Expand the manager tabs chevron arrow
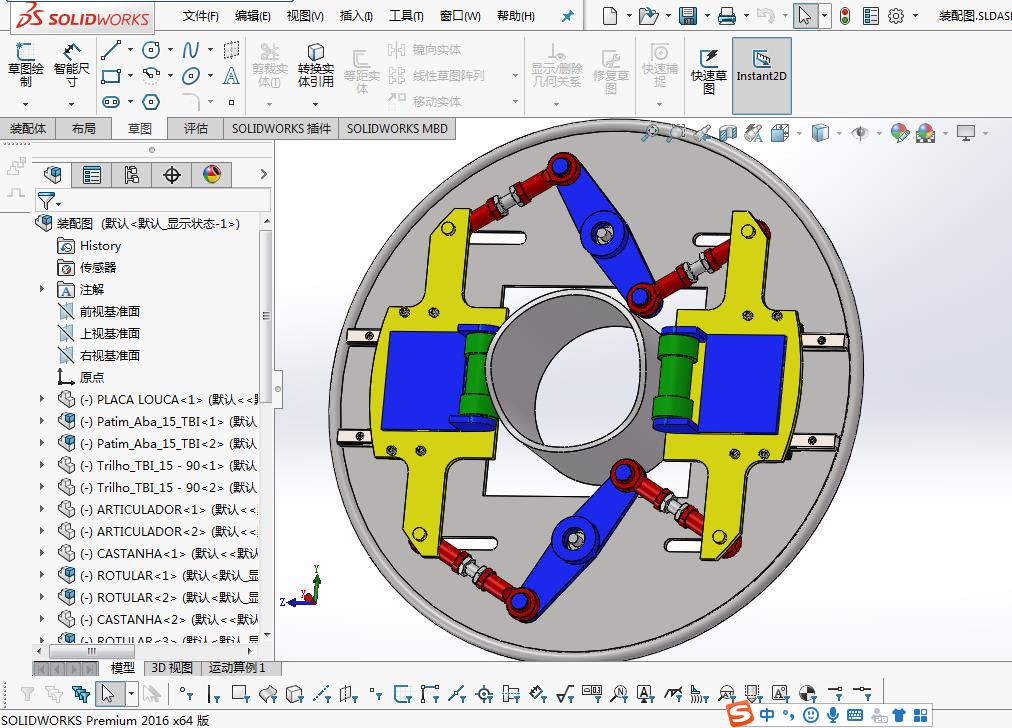Image resolution: width=1012 pixels, height=728 pixels. pos(263,174)
